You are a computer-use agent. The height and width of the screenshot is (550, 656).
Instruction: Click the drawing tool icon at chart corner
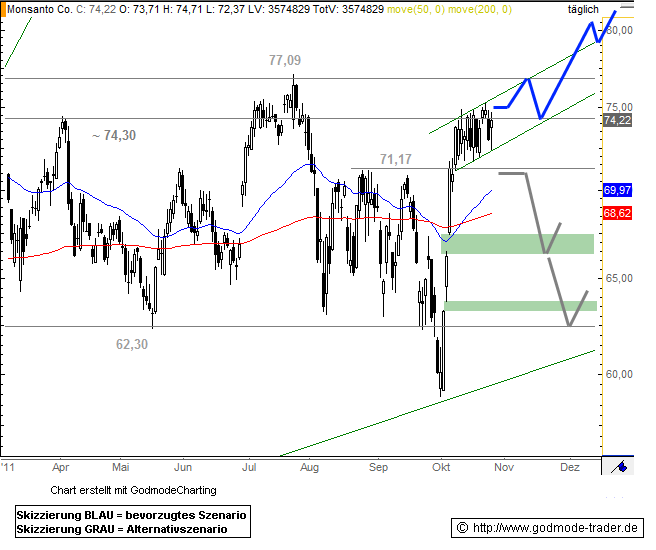[619, 466]
